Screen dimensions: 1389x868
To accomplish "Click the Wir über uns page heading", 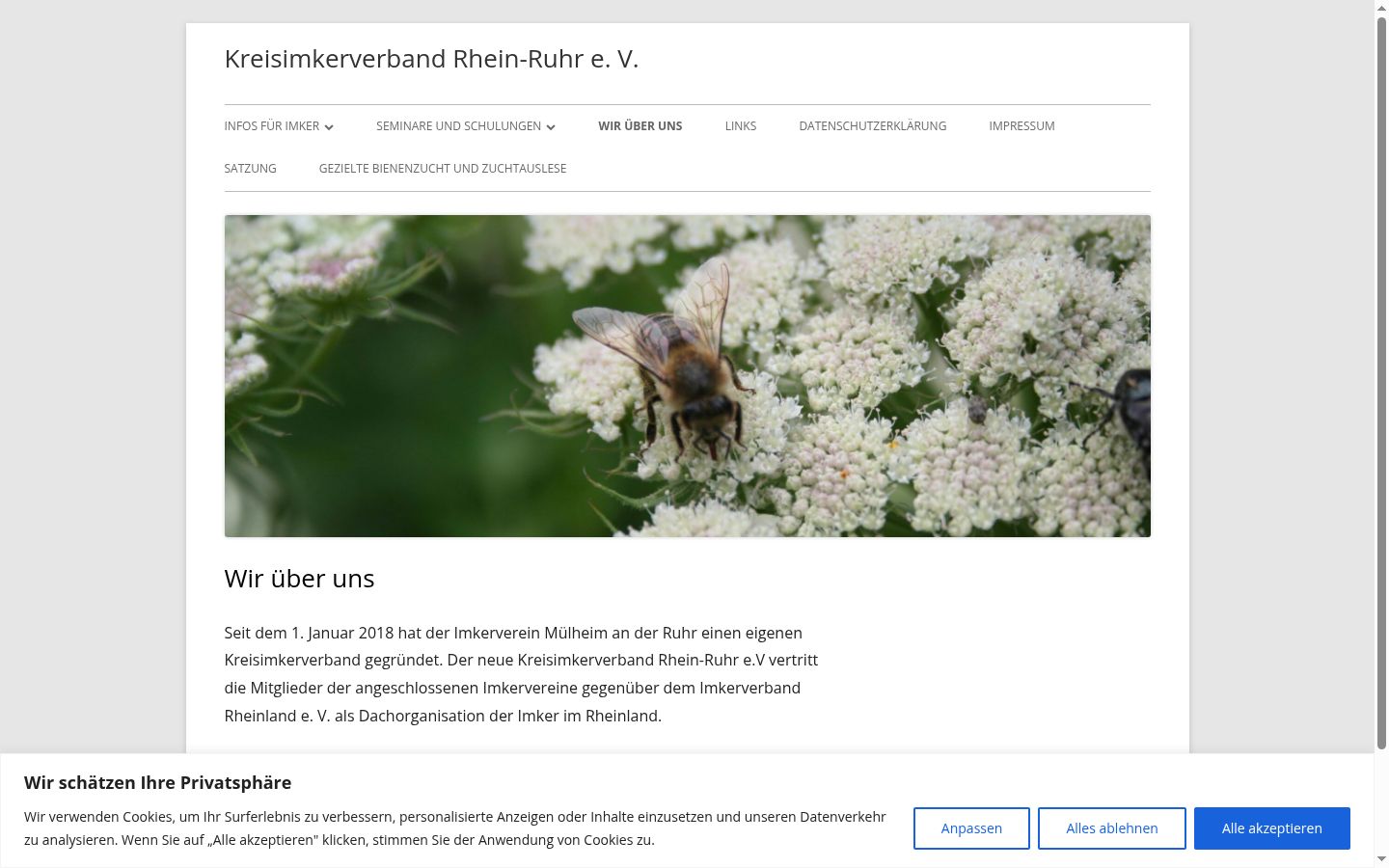I will pyautogui.click(x=299, y=579).
